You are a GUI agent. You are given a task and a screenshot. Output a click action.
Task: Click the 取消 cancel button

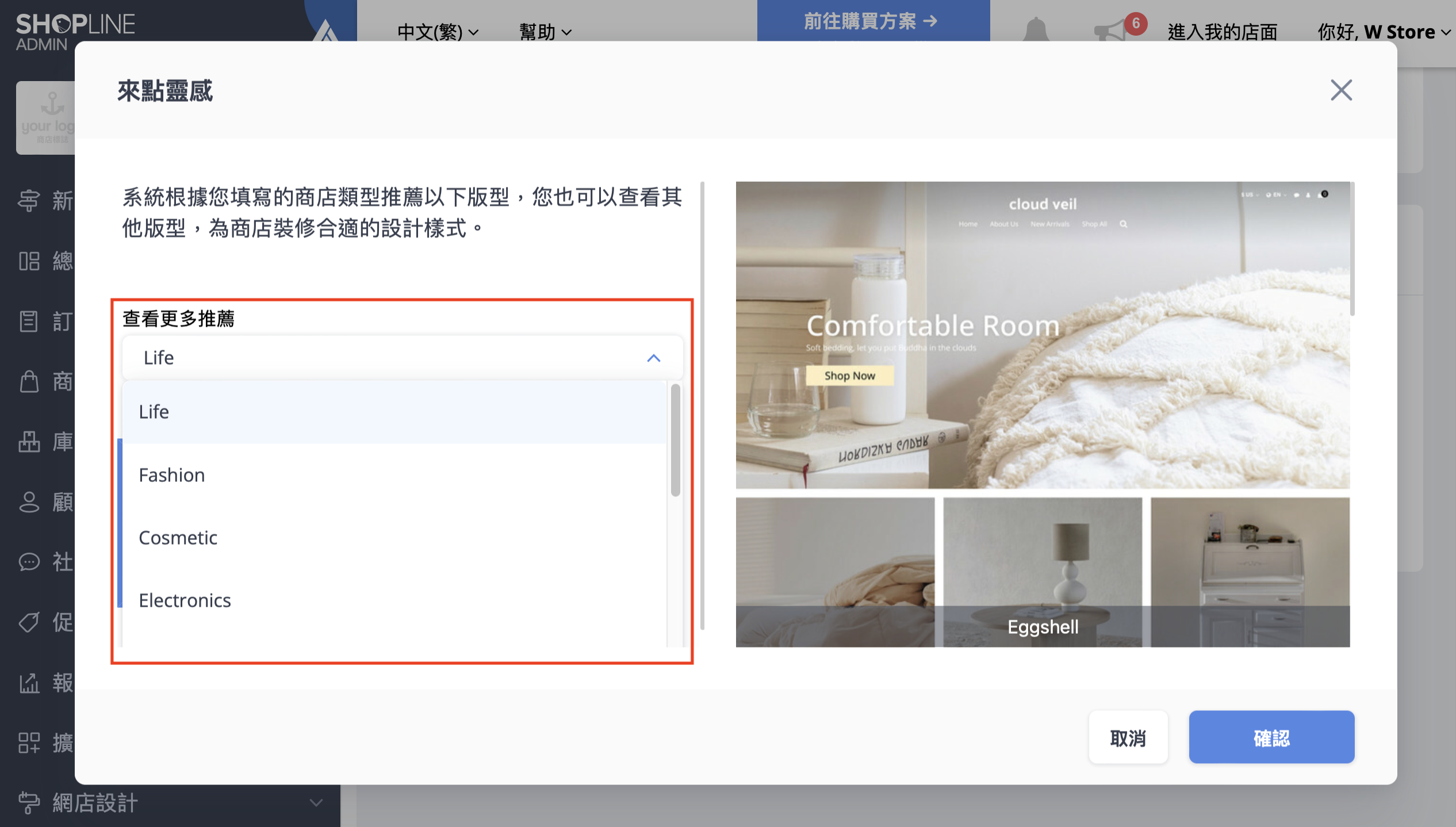pos(1128,737)
